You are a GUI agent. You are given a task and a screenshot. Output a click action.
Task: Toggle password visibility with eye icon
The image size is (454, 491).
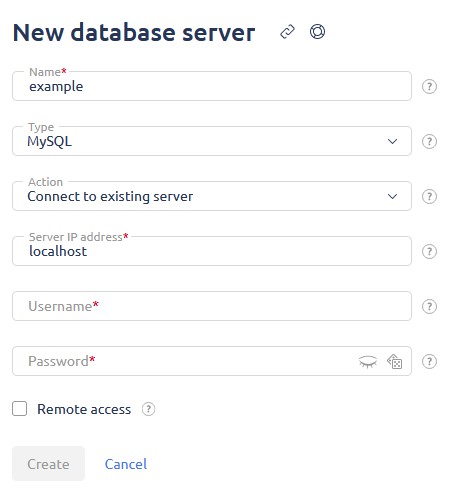(368, 362)
